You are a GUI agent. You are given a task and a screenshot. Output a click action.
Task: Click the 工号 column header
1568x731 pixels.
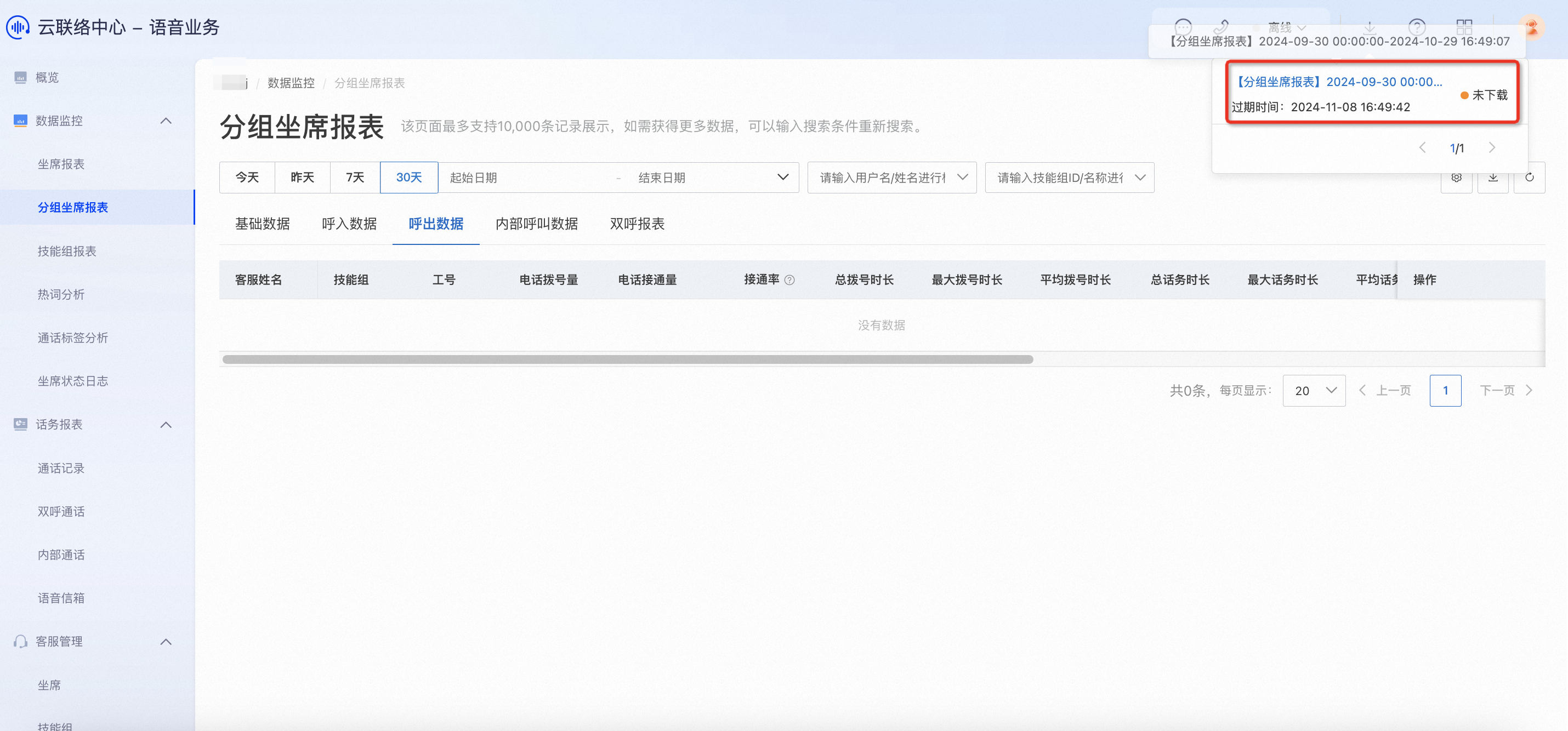pyautogui.click(x=444, y=280)
